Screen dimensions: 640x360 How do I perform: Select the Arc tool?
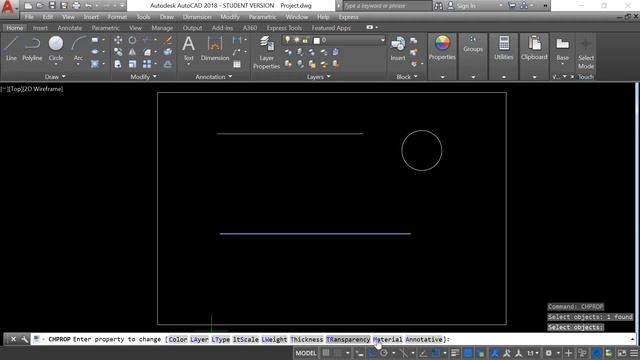point(78,48)
